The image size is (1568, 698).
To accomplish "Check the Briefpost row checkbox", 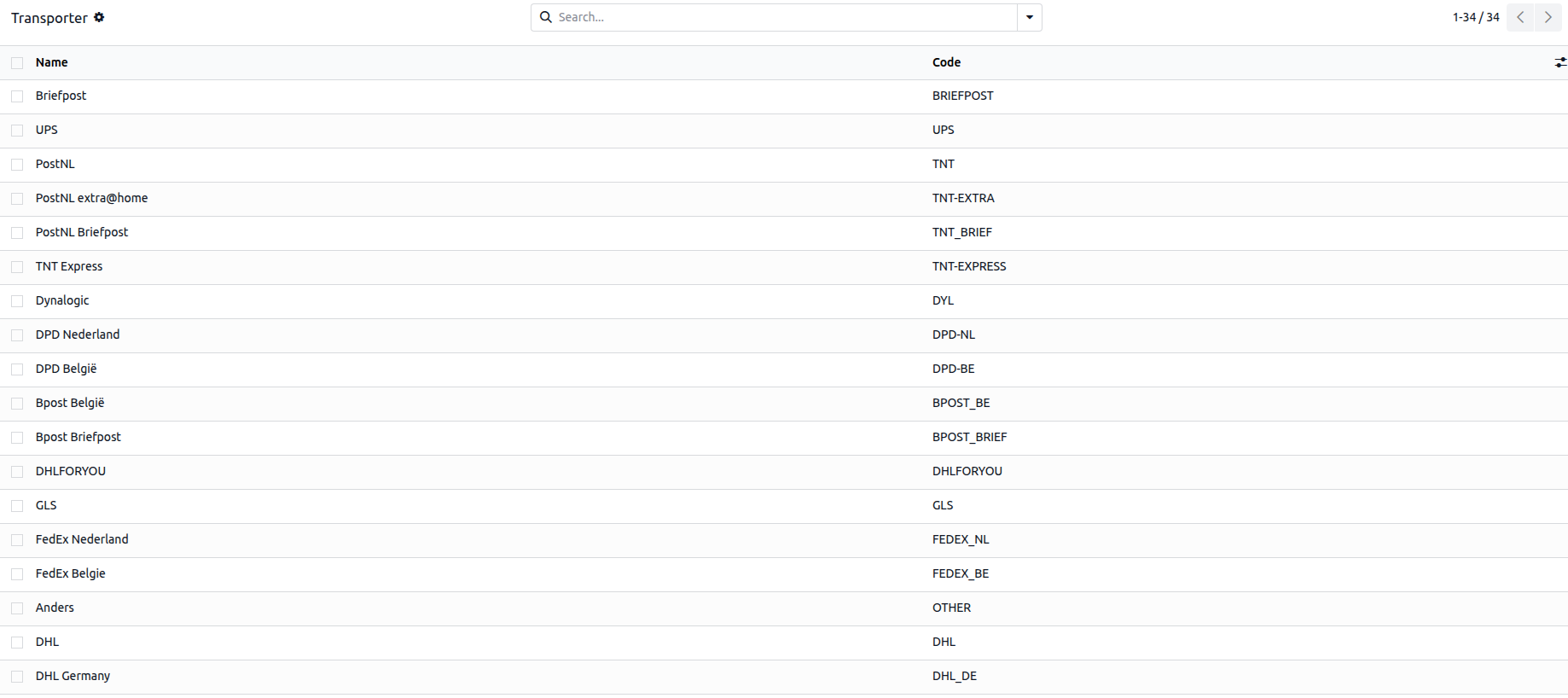I will point(17,96).
